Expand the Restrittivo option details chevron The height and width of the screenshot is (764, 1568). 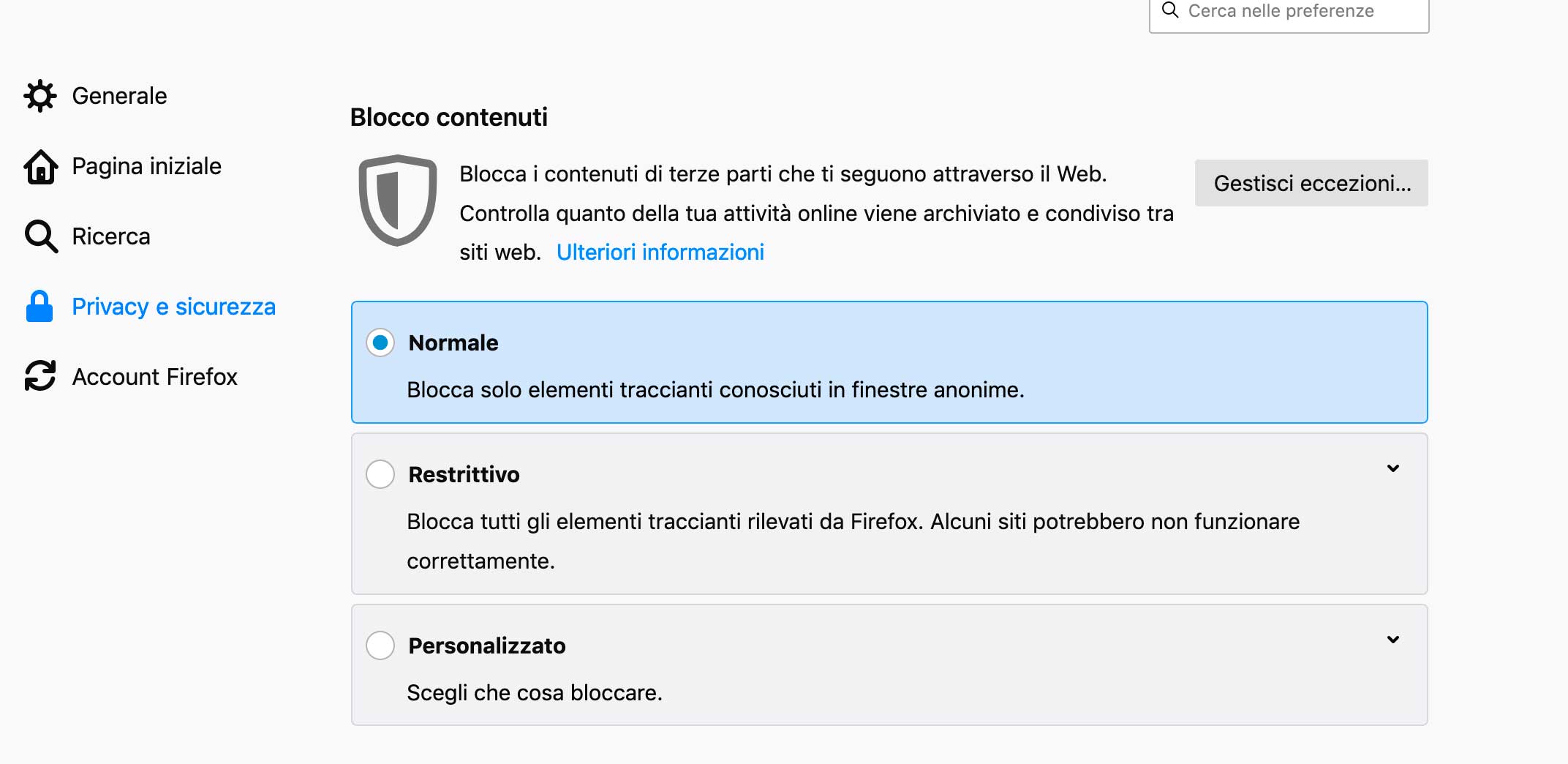(1393, 468)
